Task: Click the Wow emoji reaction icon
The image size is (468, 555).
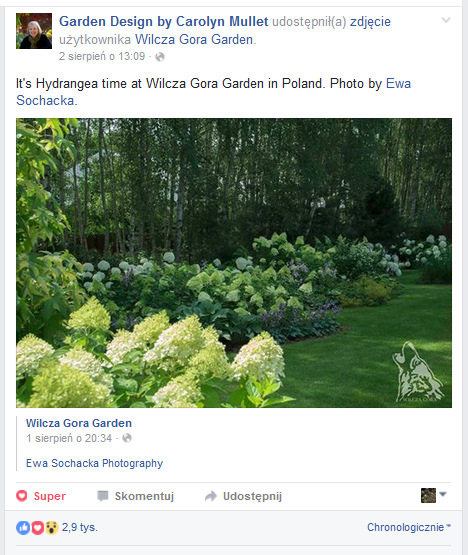Action: (x=52, y=528)
